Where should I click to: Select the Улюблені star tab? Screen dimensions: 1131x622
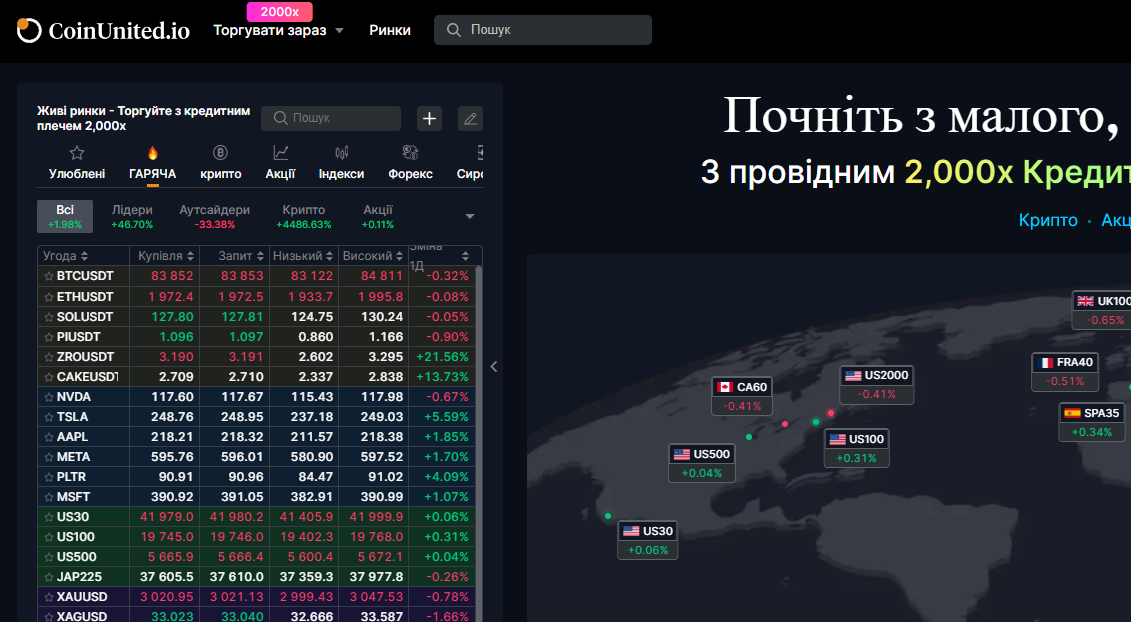tap(77, 163)
